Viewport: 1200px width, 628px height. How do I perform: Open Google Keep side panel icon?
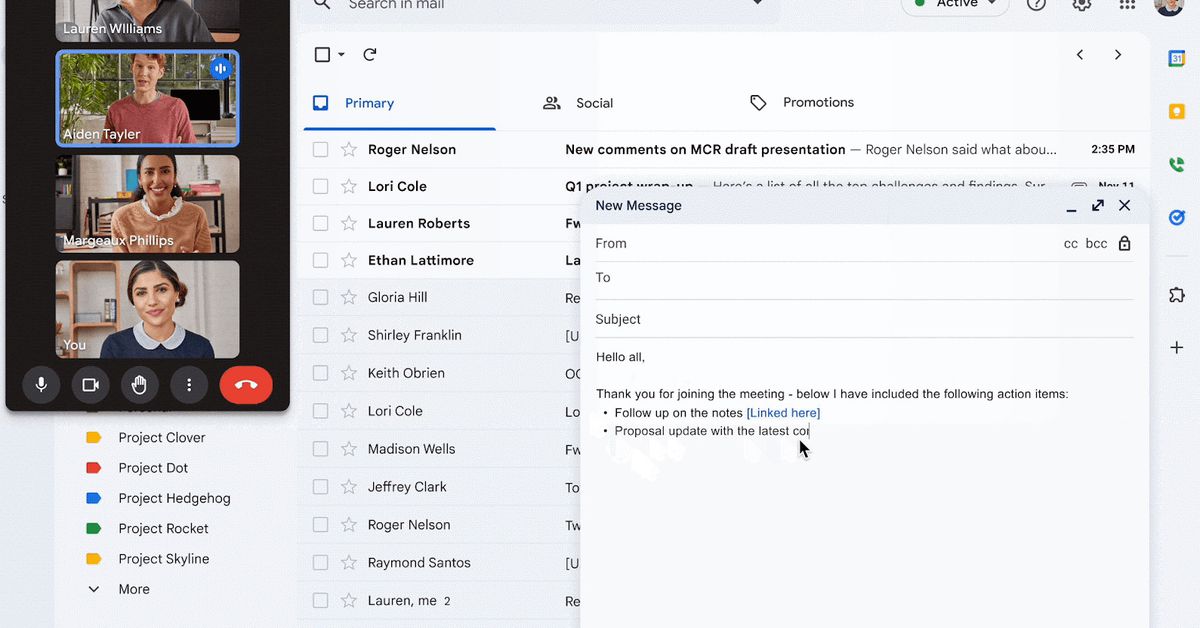(x=1177, y=111)
